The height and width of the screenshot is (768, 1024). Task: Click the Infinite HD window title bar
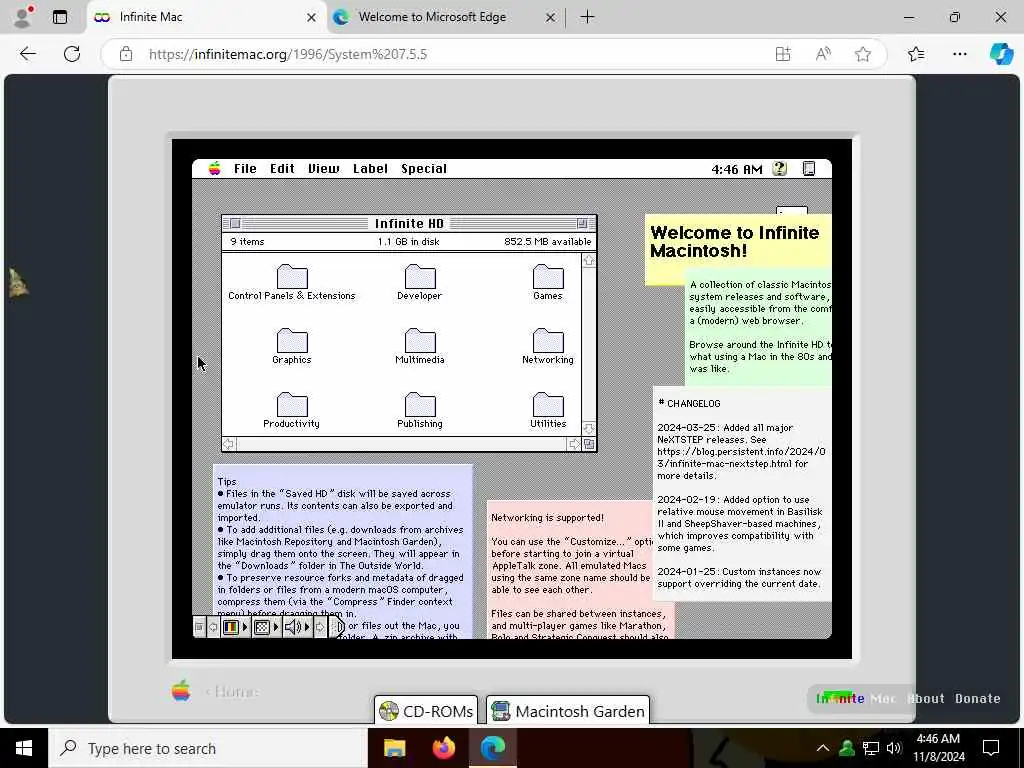click(x=409, y=223)
